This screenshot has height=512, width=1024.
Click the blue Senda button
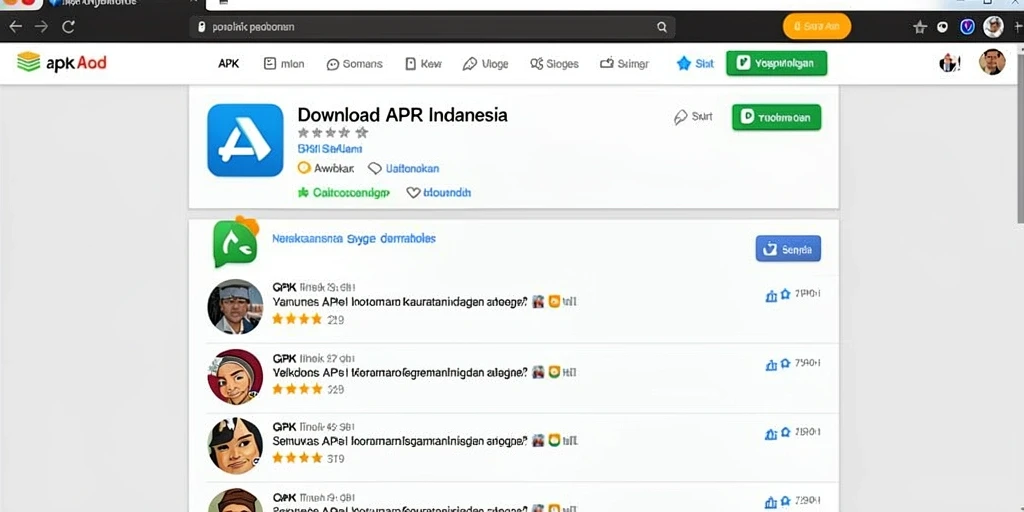tap(788, 249)
